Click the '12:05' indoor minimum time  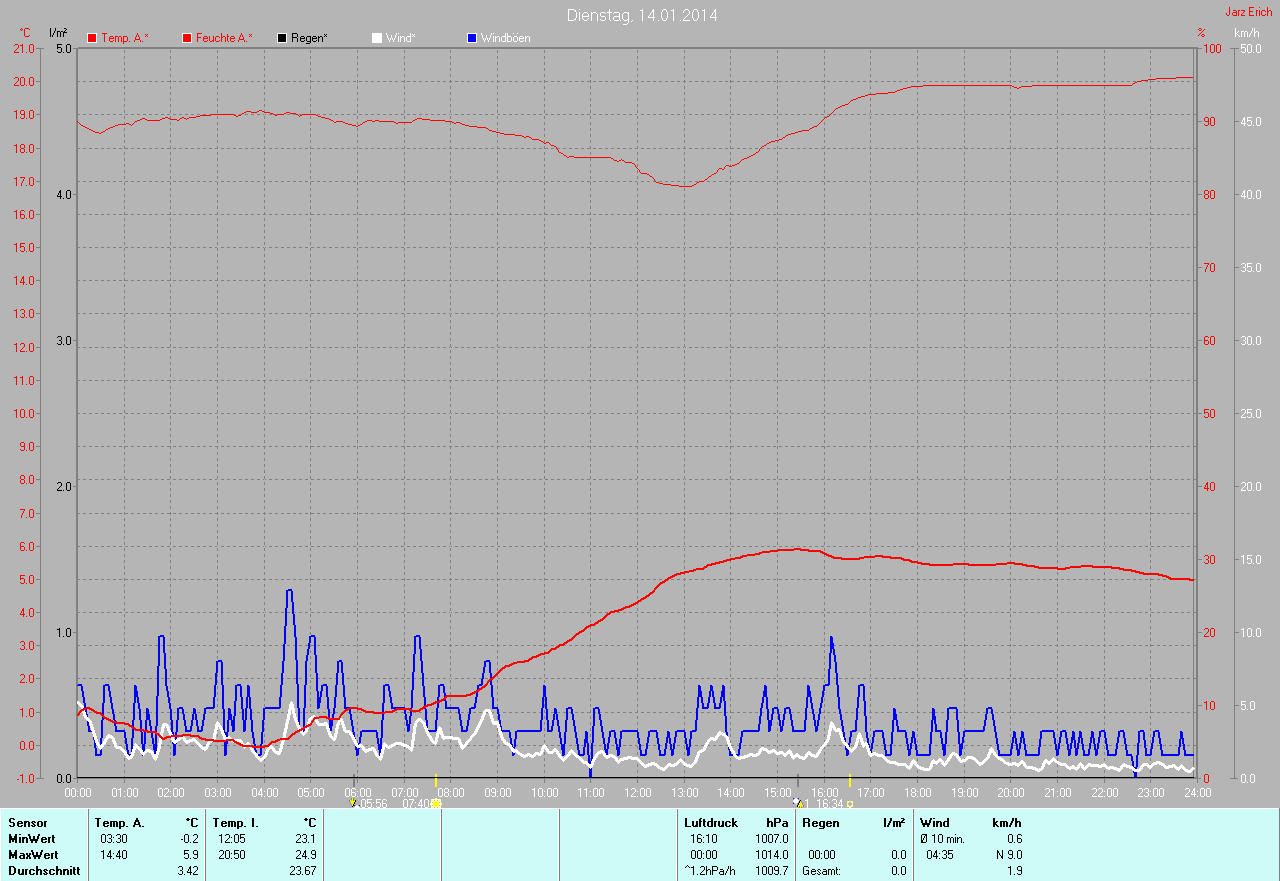(232, 838)
